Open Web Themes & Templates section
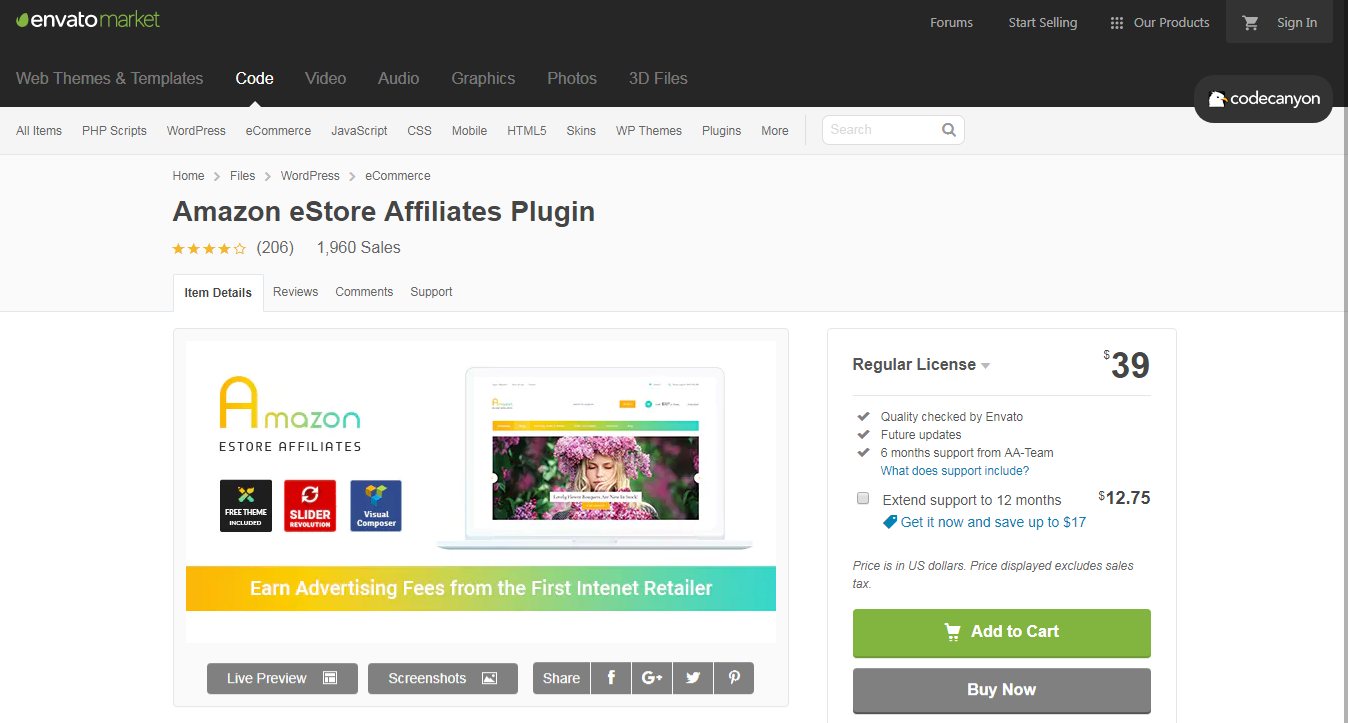The image size is (1348, 723). click(110, 78)
